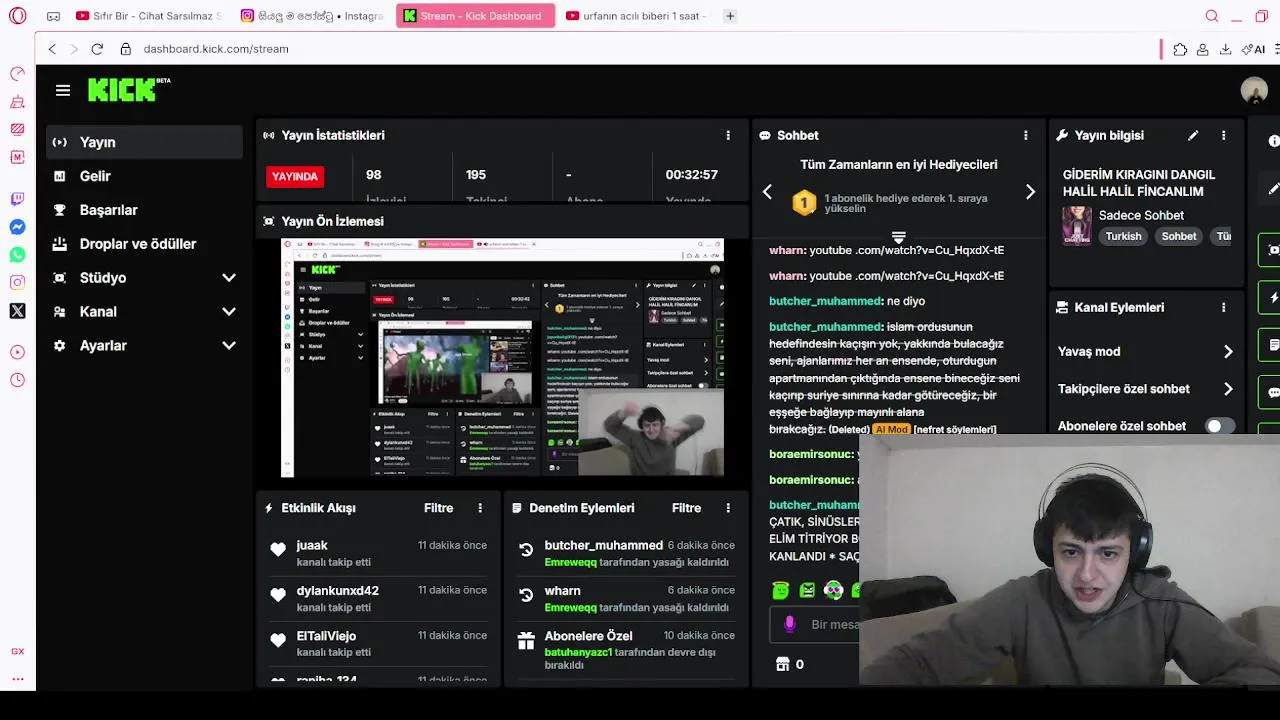Open Opera browser menu logo

(17, 16)
